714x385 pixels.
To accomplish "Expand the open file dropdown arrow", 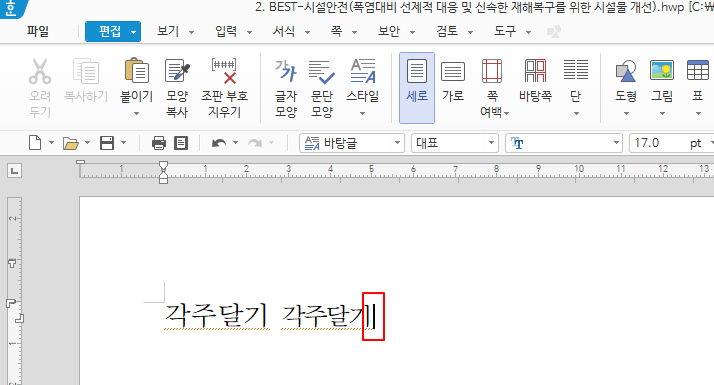I will click(87, 143).
